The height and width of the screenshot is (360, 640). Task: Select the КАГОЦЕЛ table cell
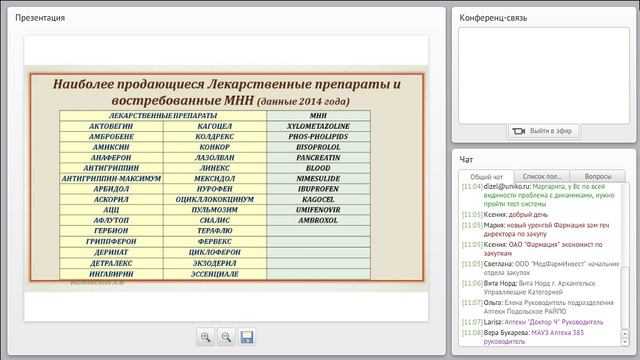click(x=215, y=126)
